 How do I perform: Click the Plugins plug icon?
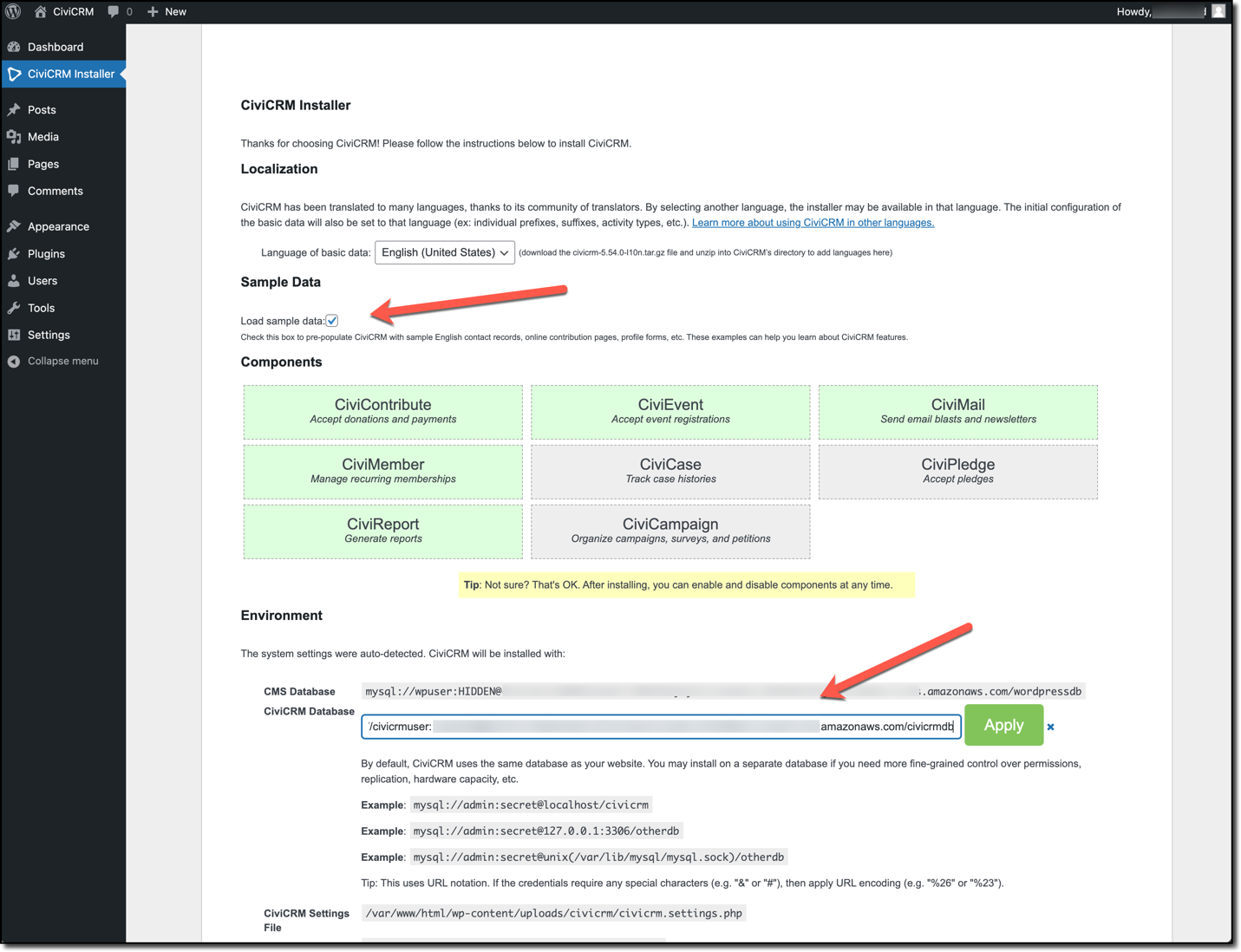pos(14,254)
